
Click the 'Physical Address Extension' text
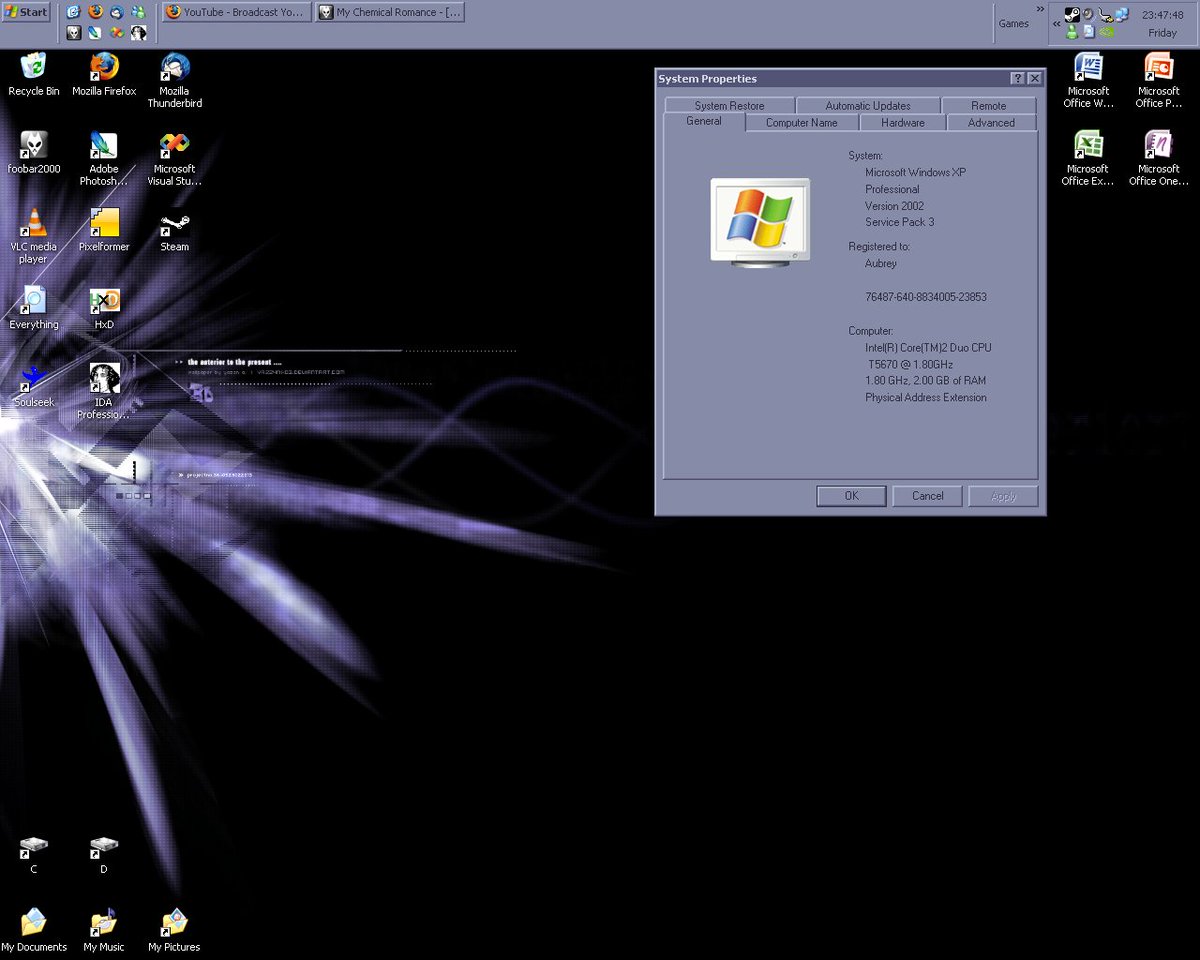tap(926, 398)
